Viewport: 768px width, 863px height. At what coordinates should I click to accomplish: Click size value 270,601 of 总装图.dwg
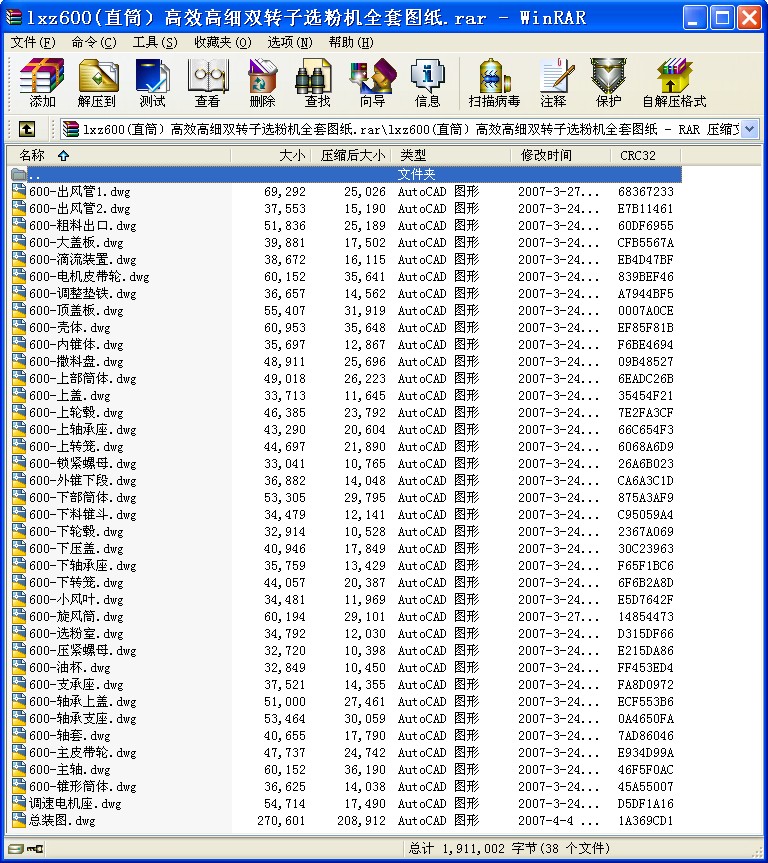tap(281, 821)
